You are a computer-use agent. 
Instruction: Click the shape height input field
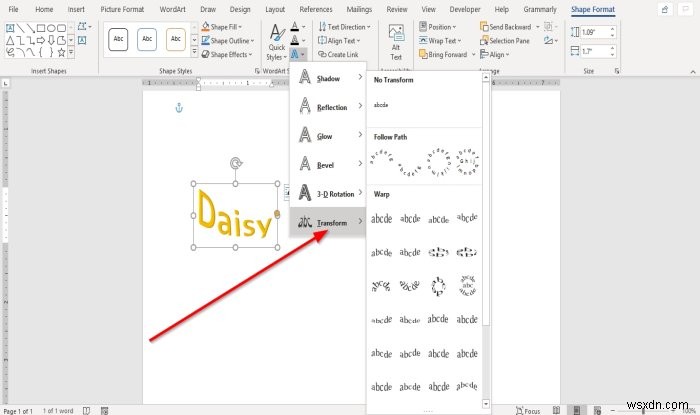coord(595,32)
